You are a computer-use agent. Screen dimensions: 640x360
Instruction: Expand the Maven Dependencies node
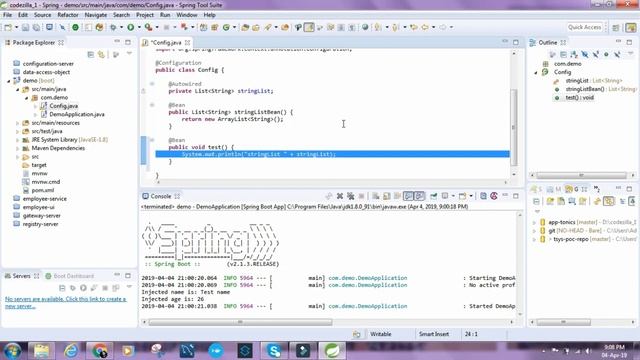click(18, 148)
